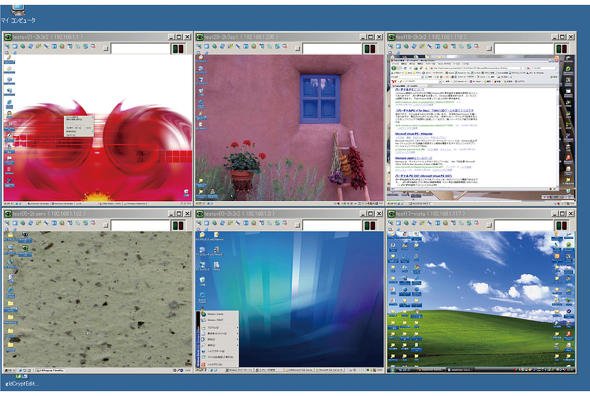
Task: Click the orange globe toolbar icon in stone texture viewer
Action: (62, 223)
